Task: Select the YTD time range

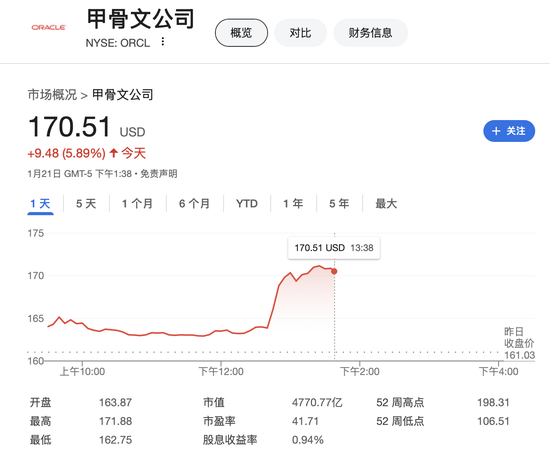Action: 247,204
